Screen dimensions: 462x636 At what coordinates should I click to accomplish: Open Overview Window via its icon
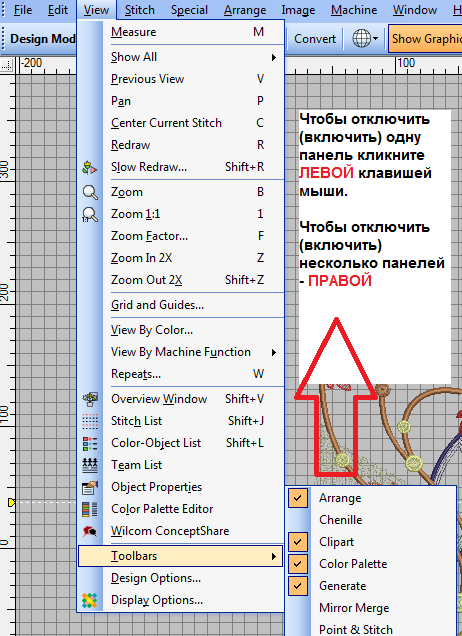(x=90, y=399)
